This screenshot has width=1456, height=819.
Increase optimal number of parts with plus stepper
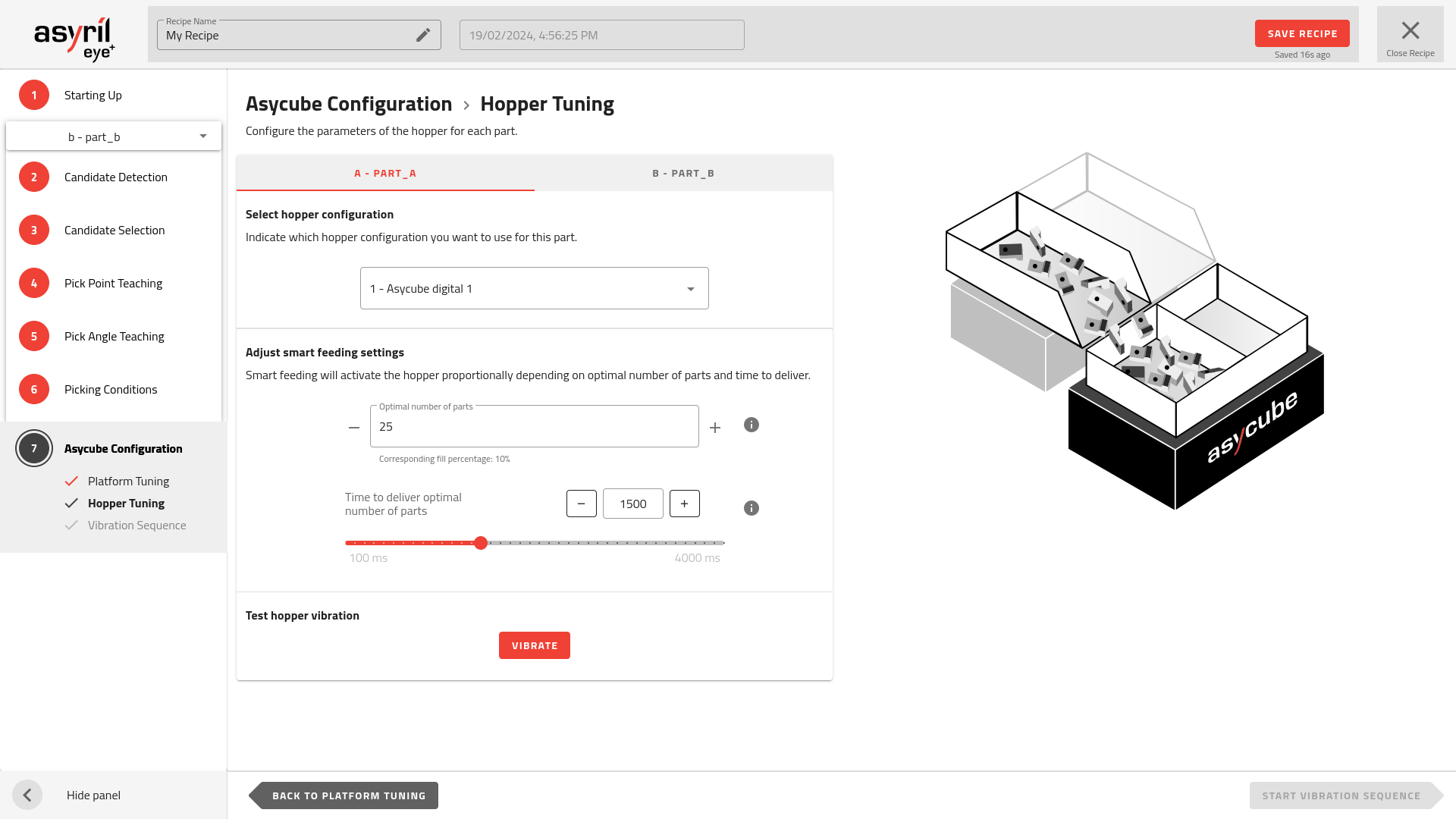[x=714, y=427]
